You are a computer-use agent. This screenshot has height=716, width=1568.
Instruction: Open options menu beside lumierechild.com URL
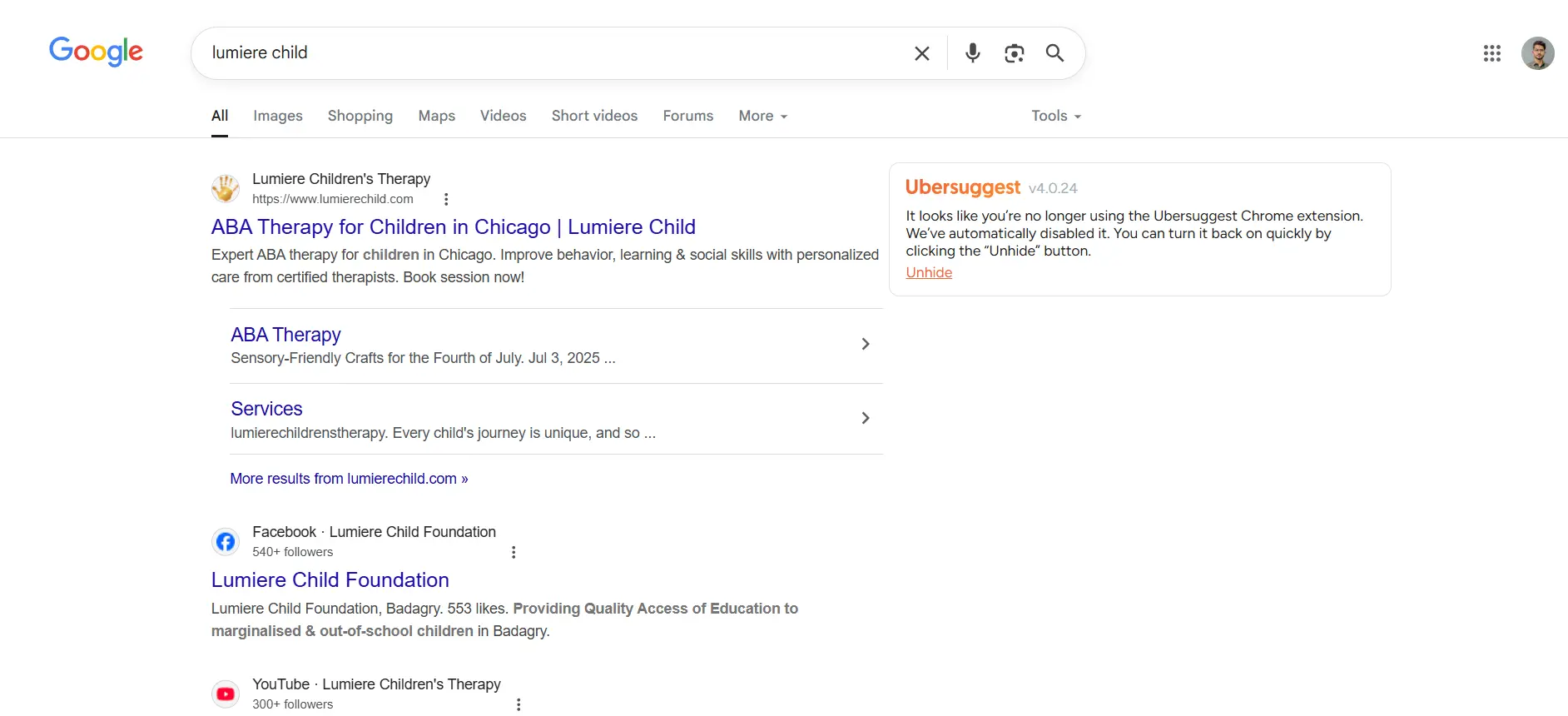coord(446,200)
